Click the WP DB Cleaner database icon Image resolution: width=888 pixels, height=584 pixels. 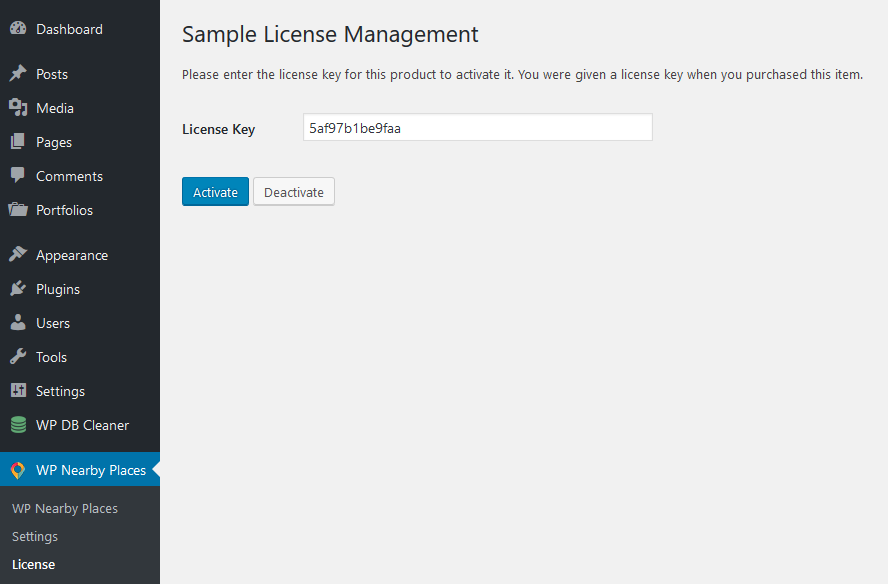[18, 425]
